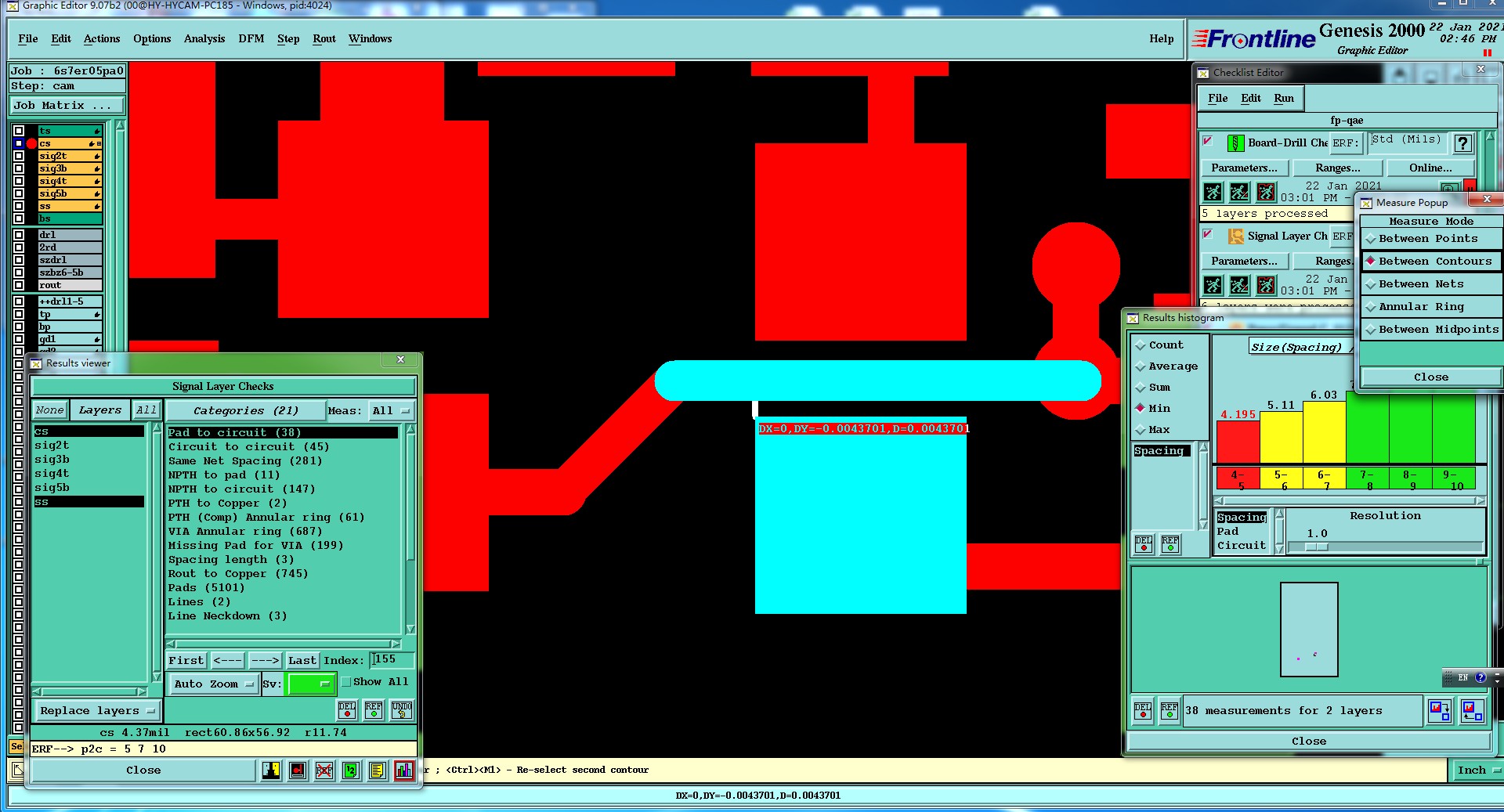Viewport: 1504px width, 812px height.
Task: Open the Size(Spacing) dropdown in histogram
Action: click(x=1300, y=347)
